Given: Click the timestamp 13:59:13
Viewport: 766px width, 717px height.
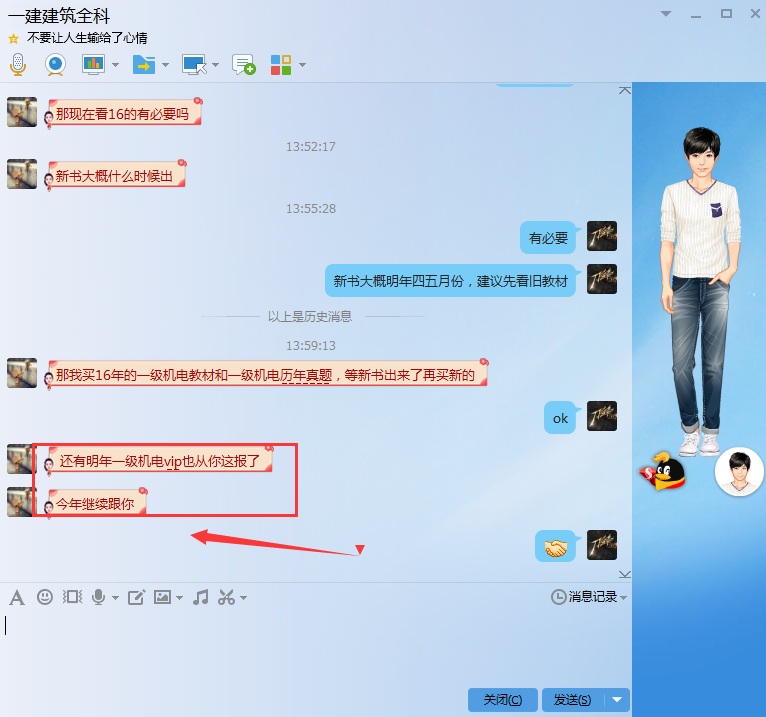Looking at the screenshot, I should pyautogui.click(x=311, y=346).
